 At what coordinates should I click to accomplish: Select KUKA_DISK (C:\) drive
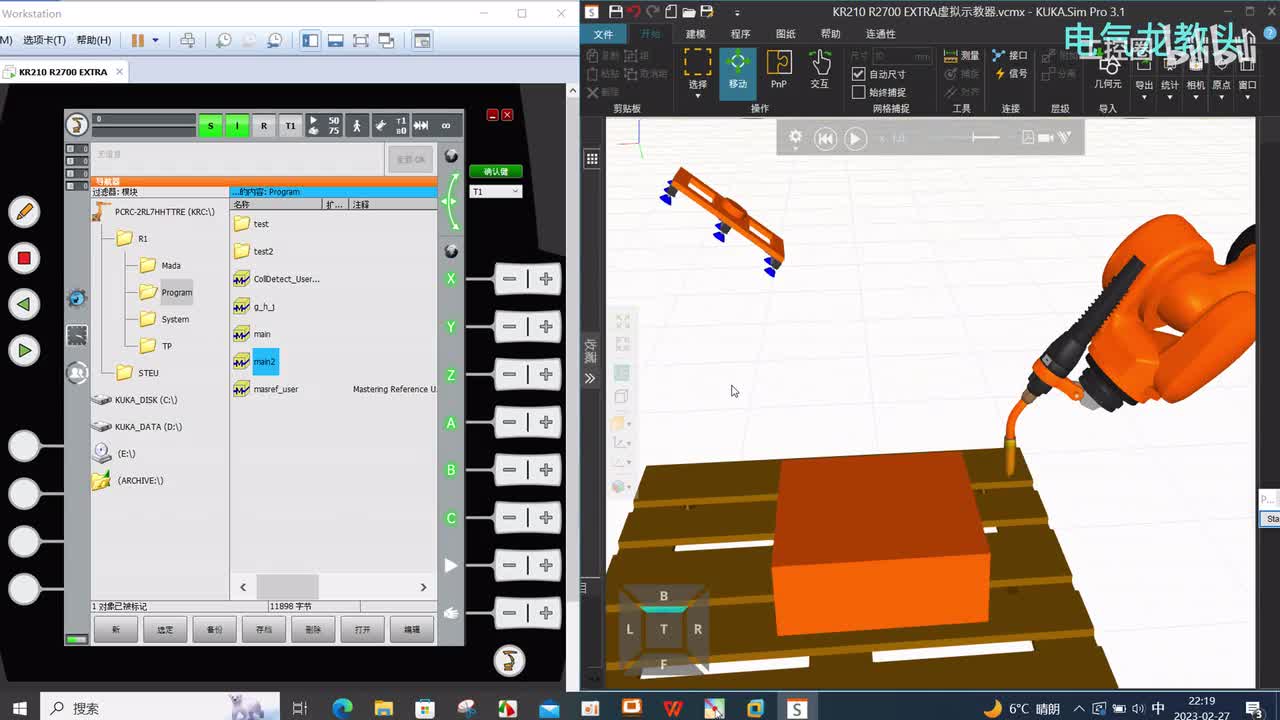[x=134, y=400]
